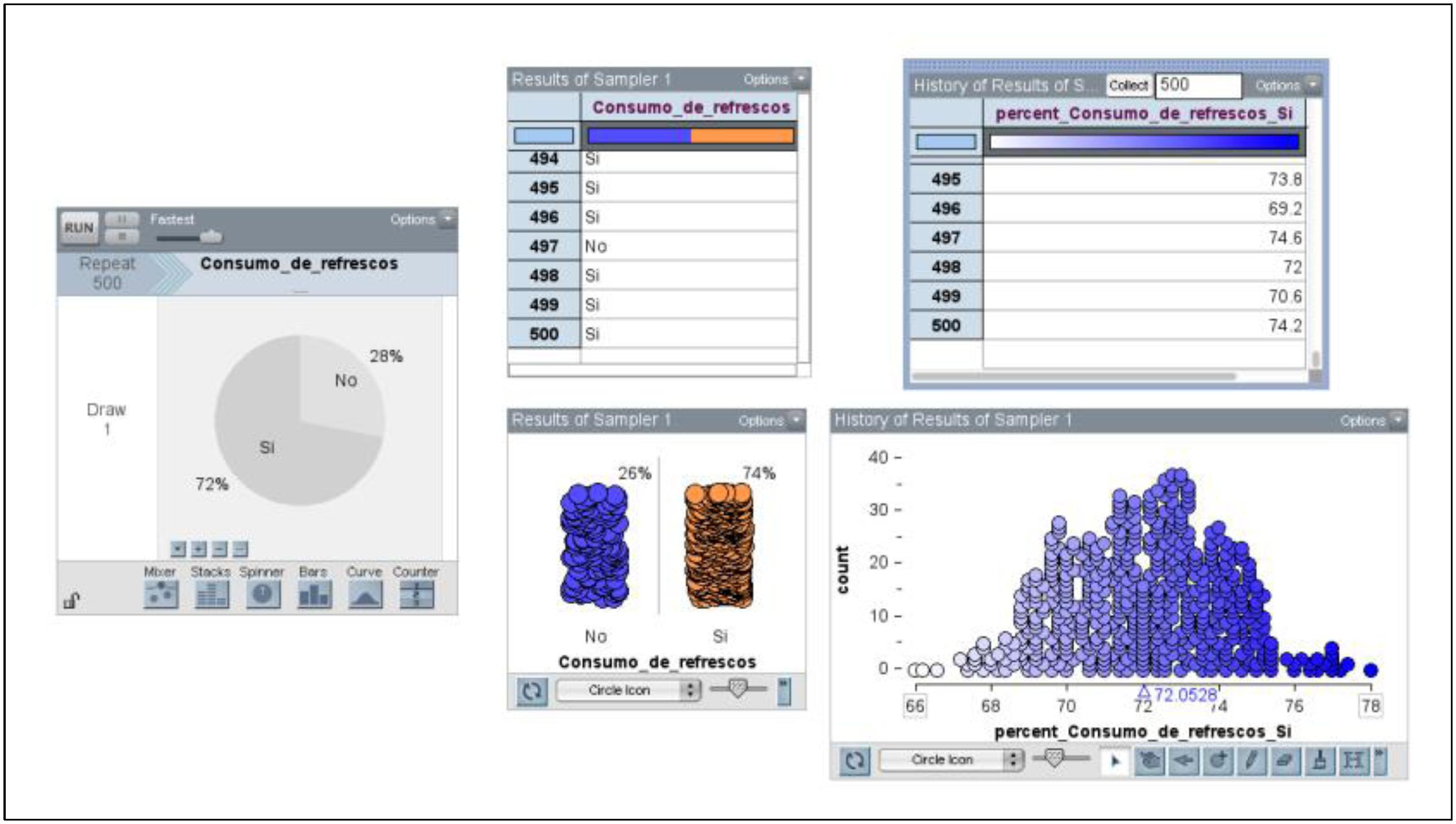Choose the Spinner device icon

[263, 594]
